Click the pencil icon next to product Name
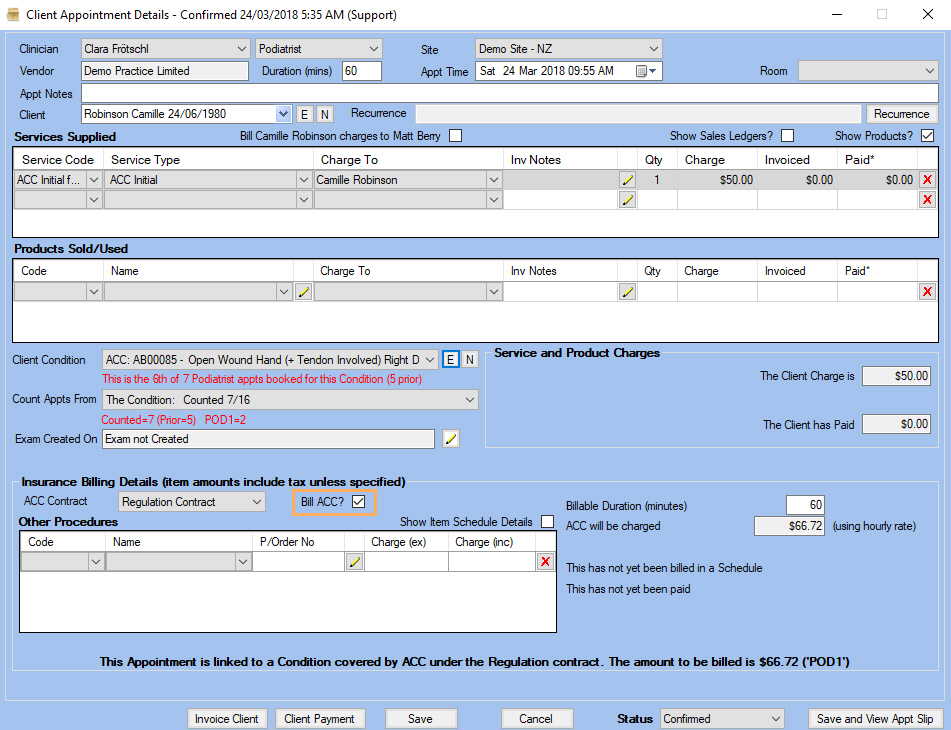Screen dimensions: 951x730 [x=304, y=291]
